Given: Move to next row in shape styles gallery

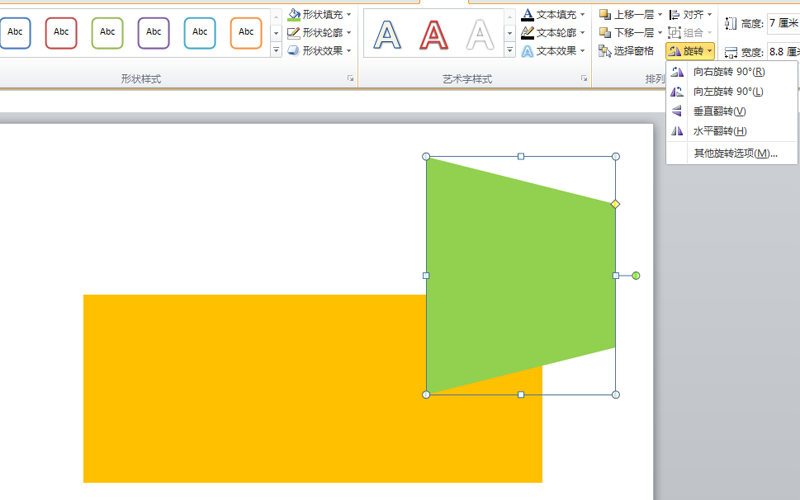Looking at the screenshot, I should (276, 33).
